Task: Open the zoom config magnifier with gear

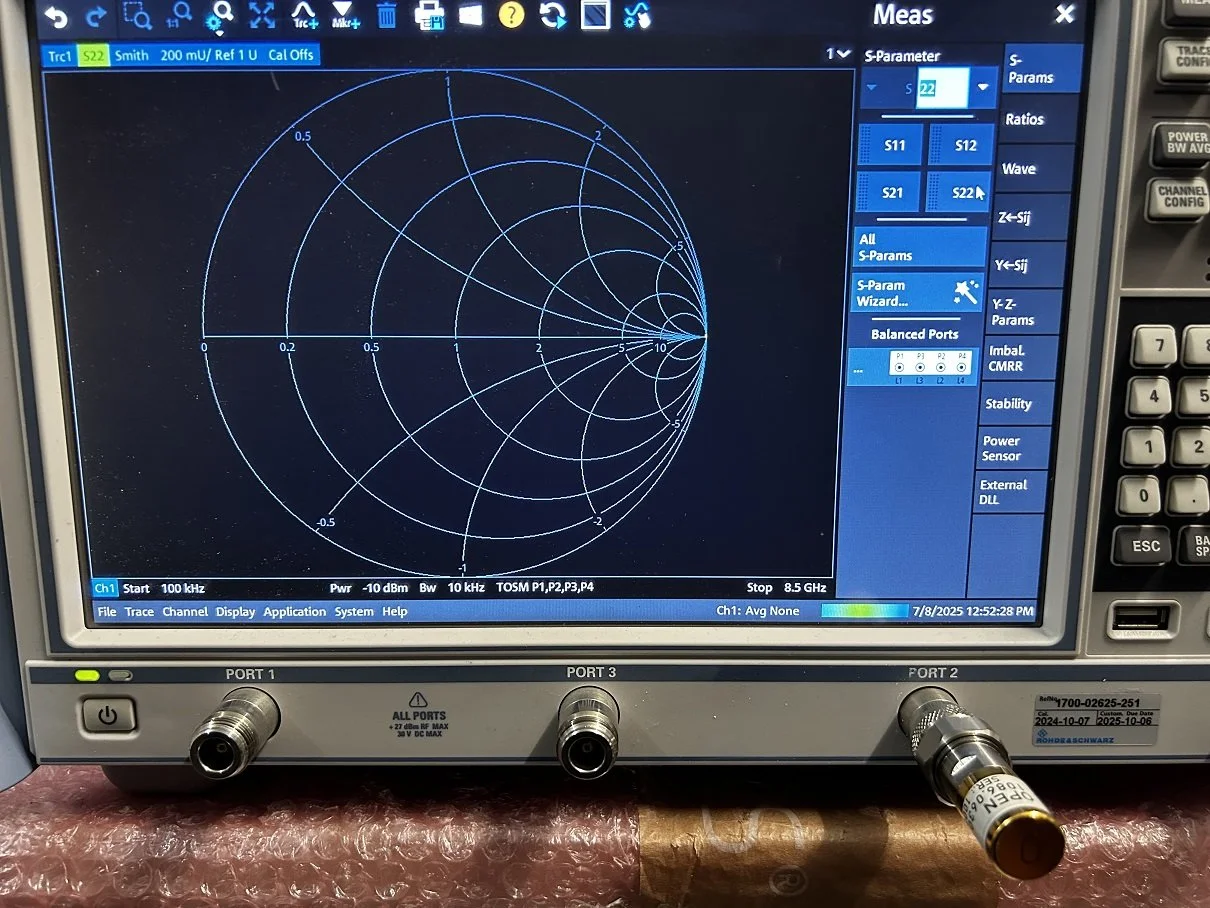Action: 220,15
